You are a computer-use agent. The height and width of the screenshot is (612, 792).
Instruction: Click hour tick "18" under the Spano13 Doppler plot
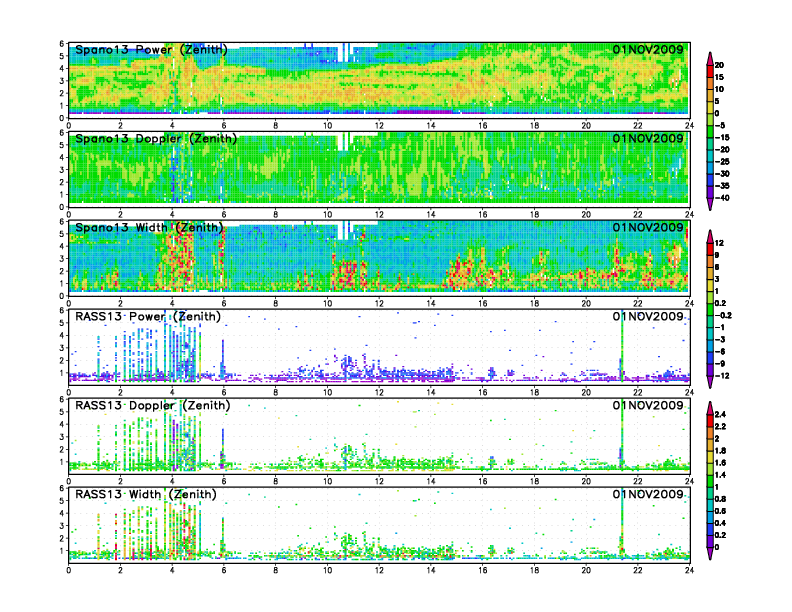(x=534, y=215)
